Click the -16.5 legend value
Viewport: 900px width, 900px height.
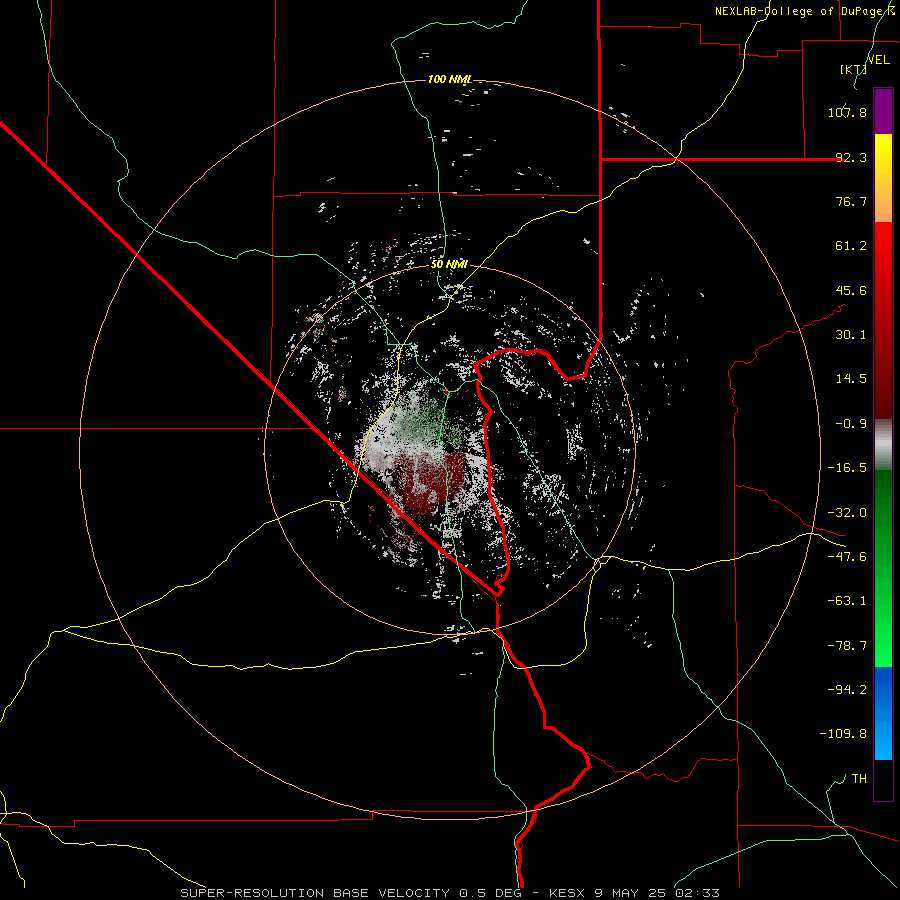pos(847,468)
